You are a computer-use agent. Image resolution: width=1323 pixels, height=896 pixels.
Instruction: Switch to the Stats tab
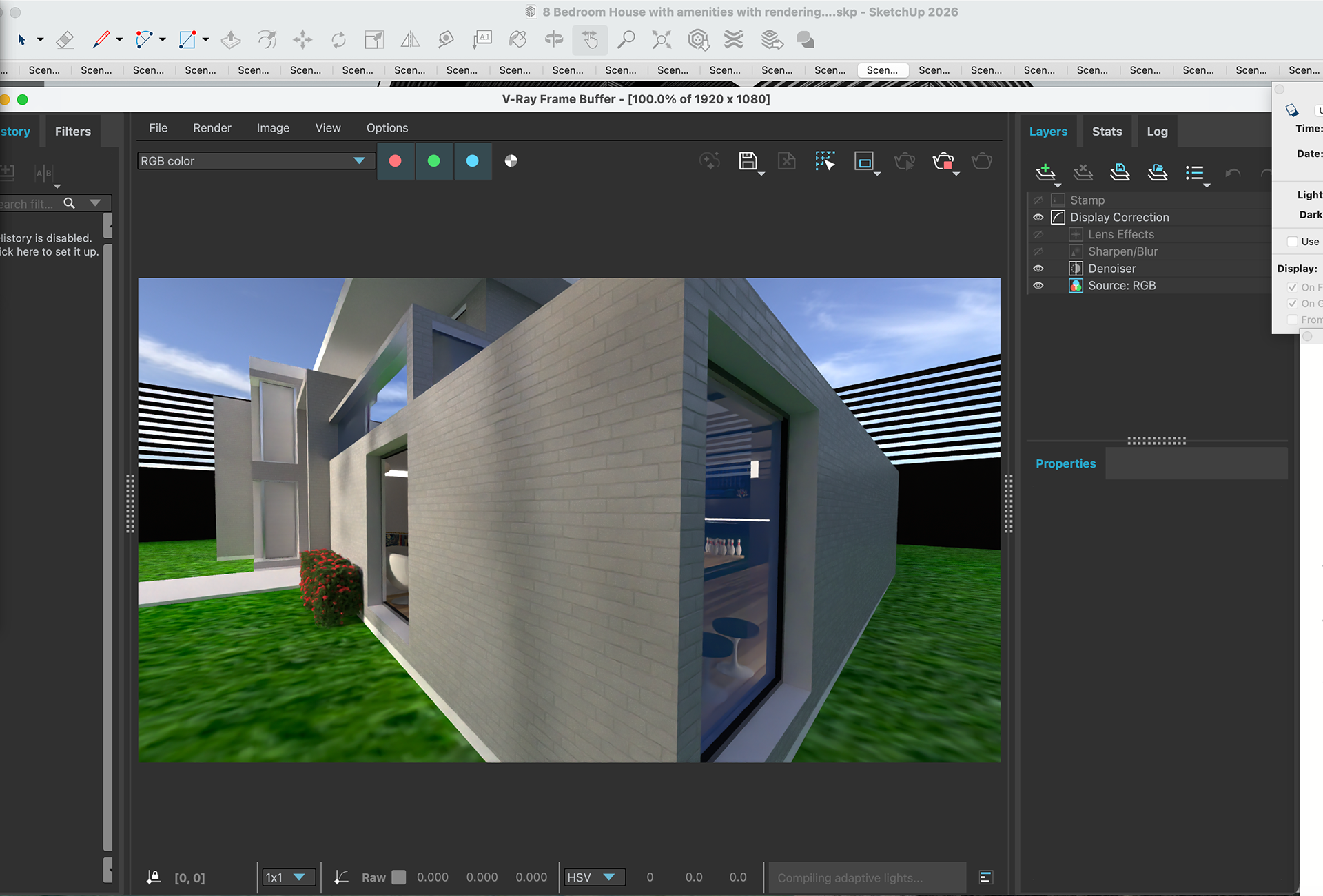pyautogui.click(x=1107, y=132)
